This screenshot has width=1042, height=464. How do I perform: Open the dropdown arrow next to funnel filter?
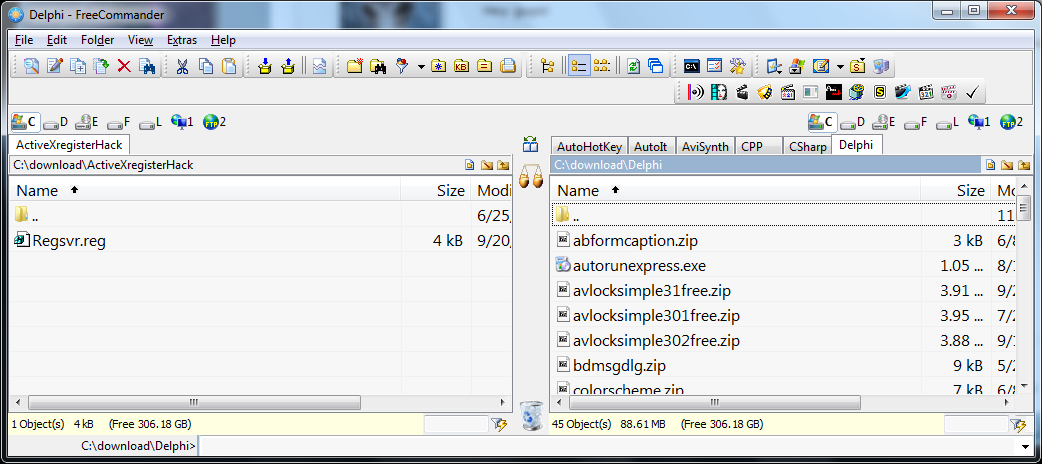pyautogui.click(x=421, y=67)
